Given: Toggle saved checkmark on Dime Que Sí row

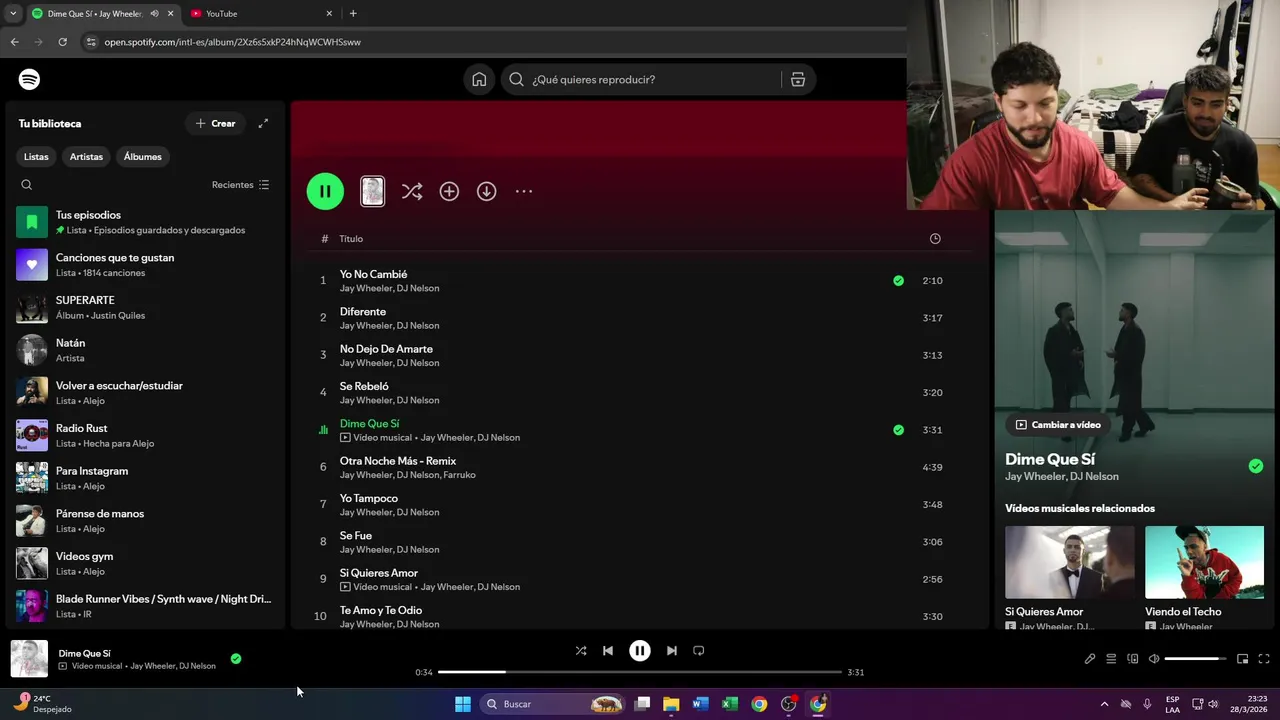Looking at the screenshot, I should point(898,430).
